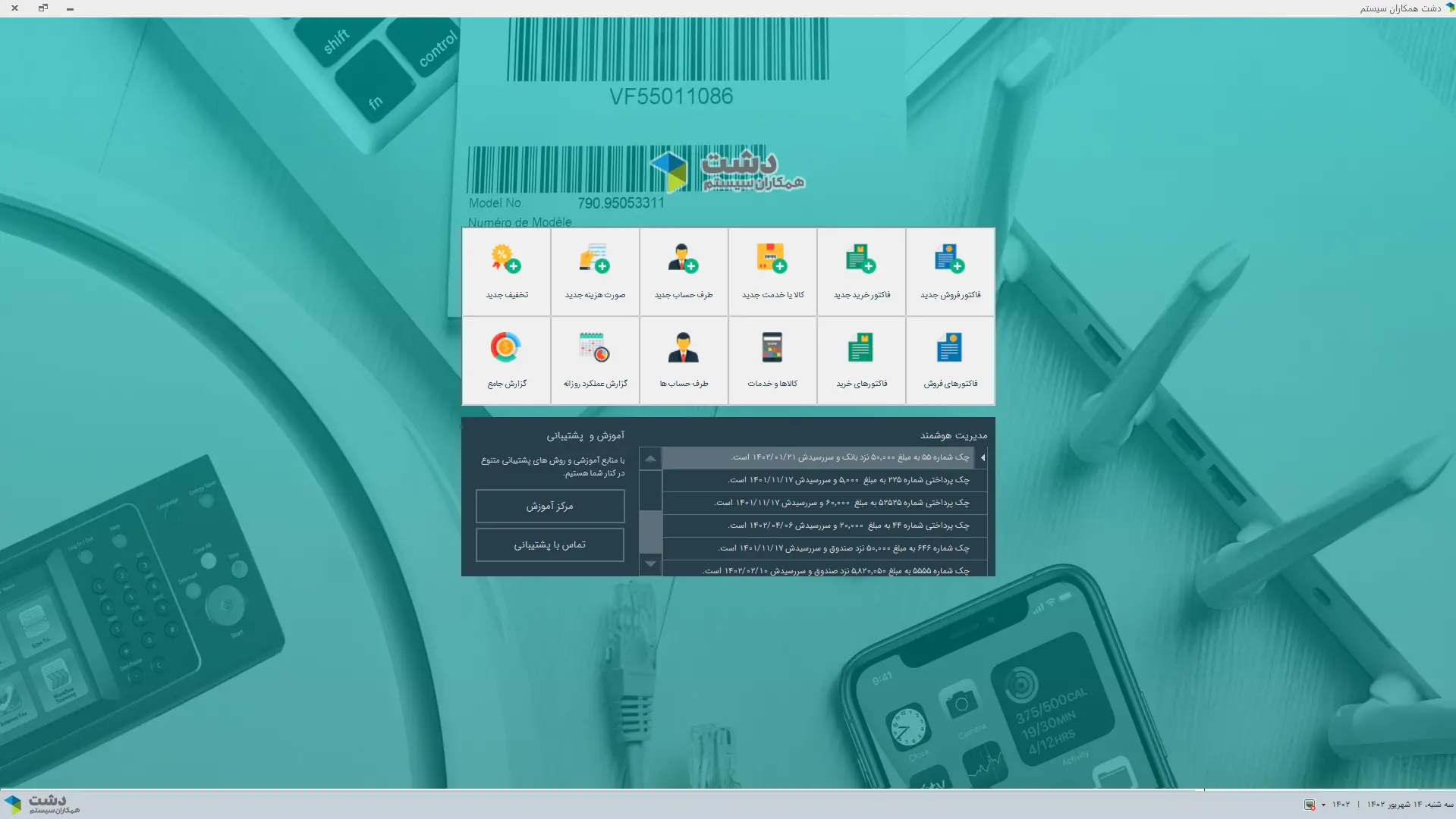Image resolution: width=1456 pixels, height=819 pixels.
Task: Click contact support (تماس با پشتیبانی) button
Action: click(x=550, y=544)
